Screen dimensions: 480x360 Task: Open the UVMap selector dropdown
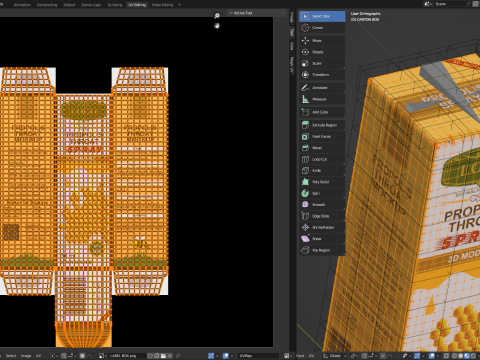[259, 356]
